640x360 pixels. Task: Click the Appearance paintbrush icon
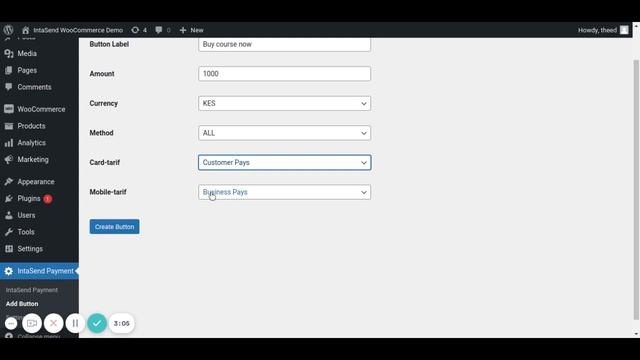(x=9, y=182)
